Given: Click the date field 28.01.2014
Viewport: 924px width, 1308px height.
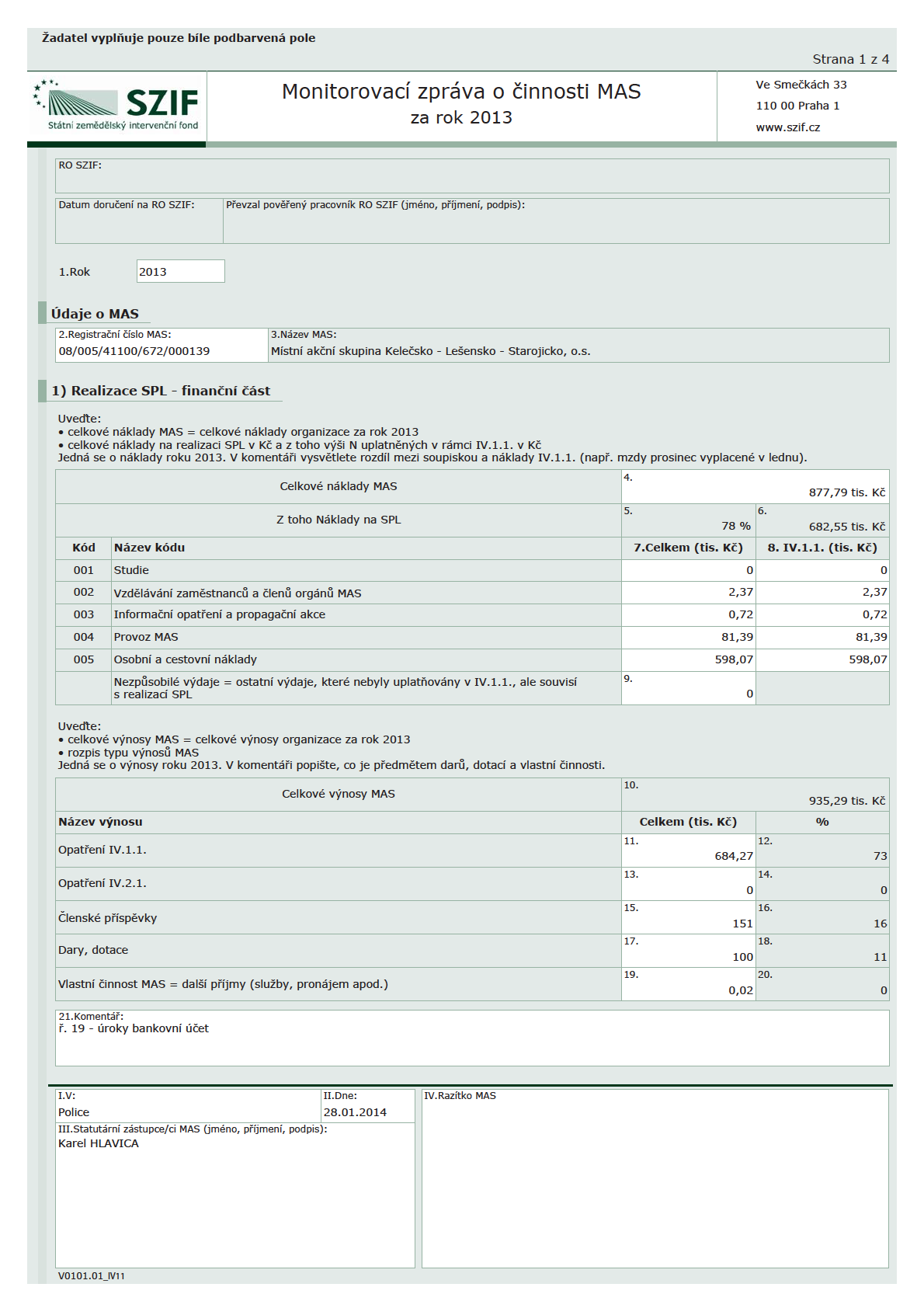Looking at the screenshot, I should pos(368,1105).
